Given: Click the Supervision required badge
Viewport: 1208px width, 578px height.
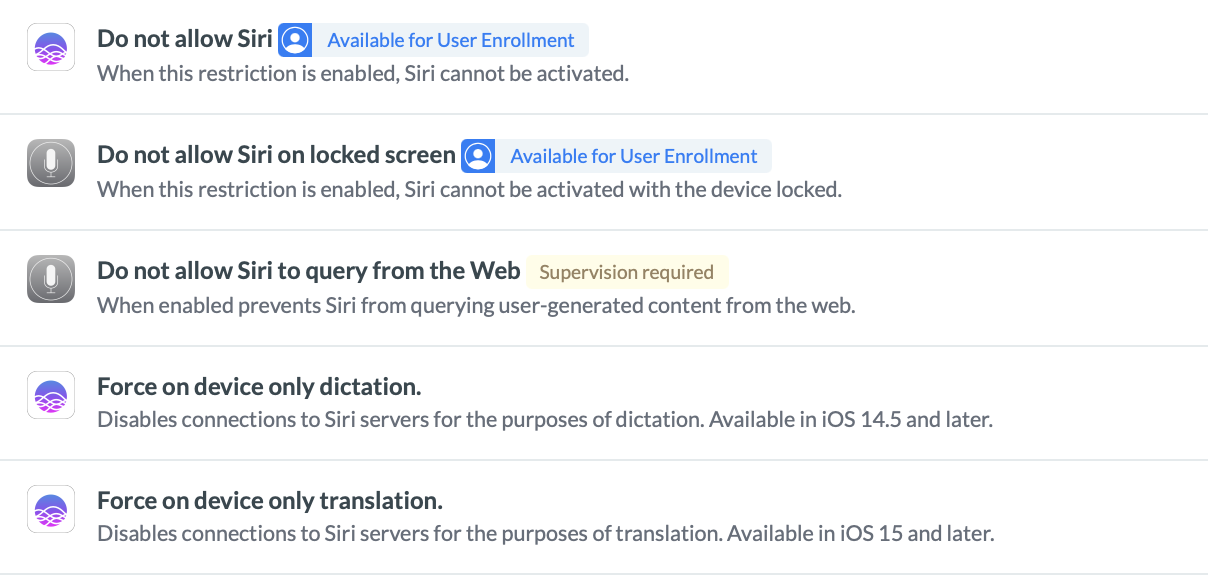Looking at the screenshot, I should coord(627,272).
